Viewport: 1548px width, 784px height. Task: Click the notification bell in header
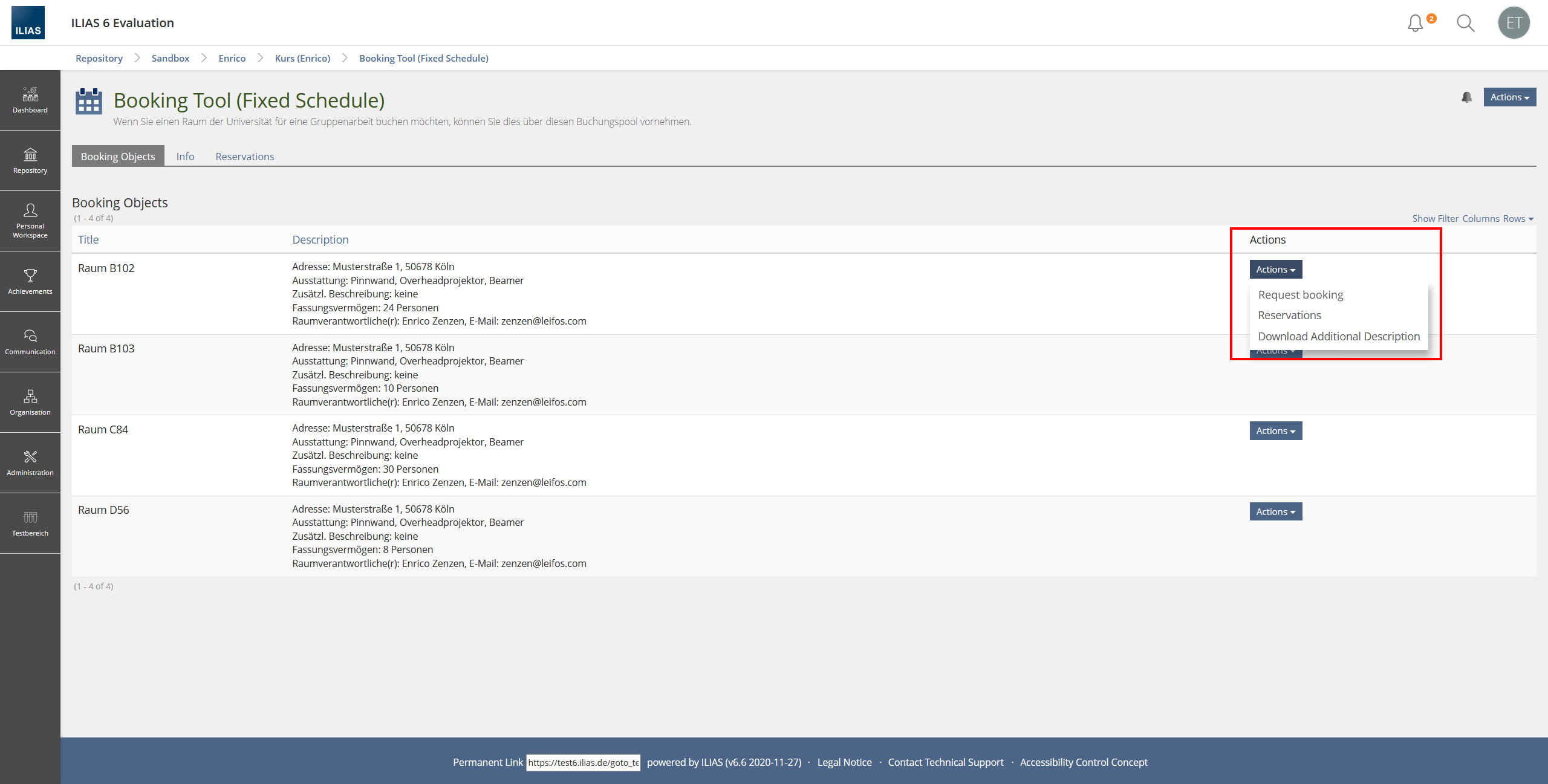(1415, 23)
